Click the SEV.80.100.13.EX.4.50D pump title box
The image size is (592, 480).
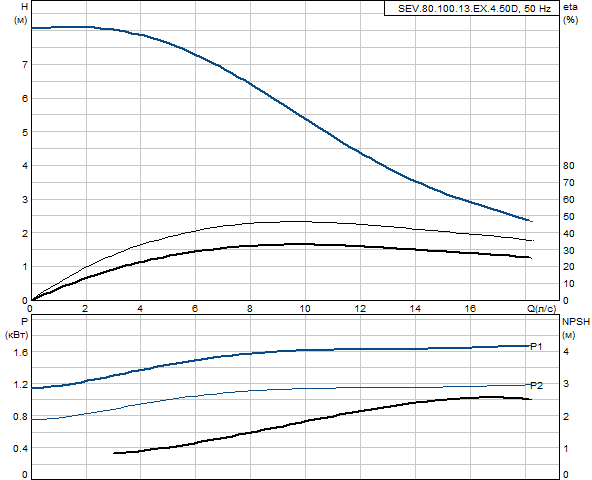(472, 8)
